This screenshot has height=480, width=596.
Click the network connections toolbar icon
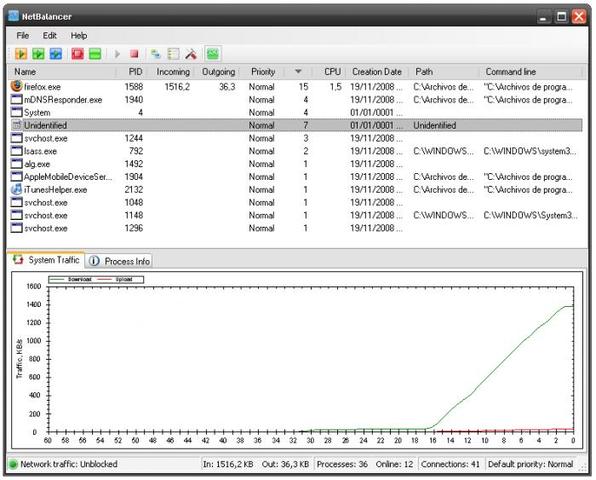[155, 54]
